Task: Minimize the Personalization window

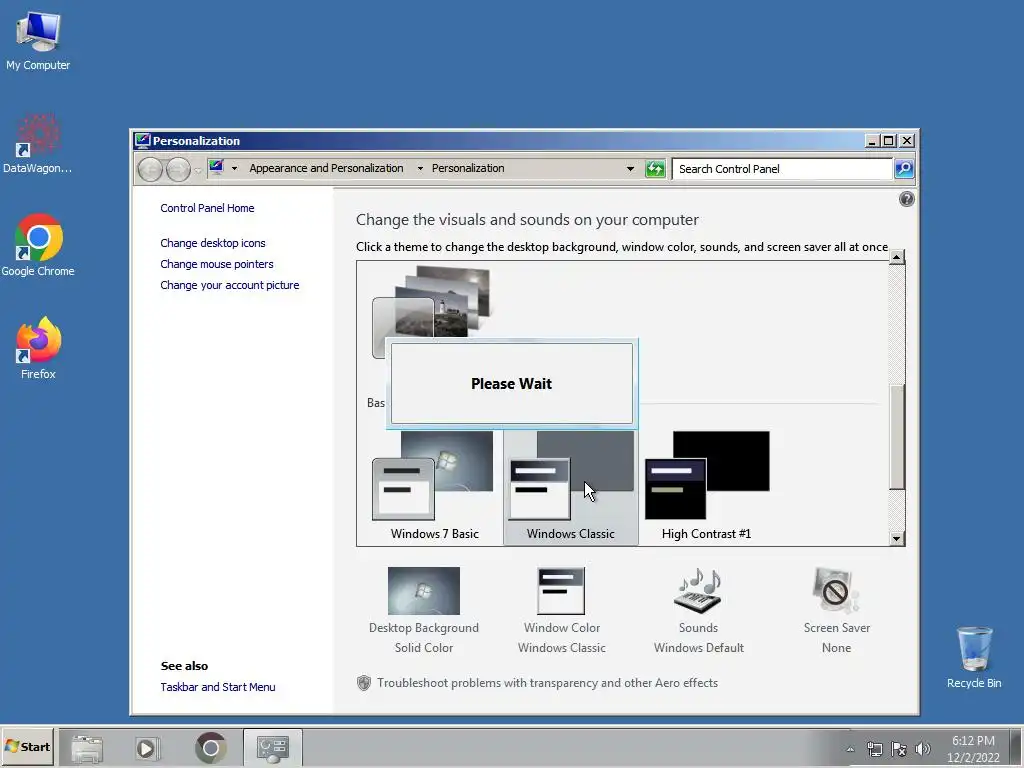Action: point(872,140)
